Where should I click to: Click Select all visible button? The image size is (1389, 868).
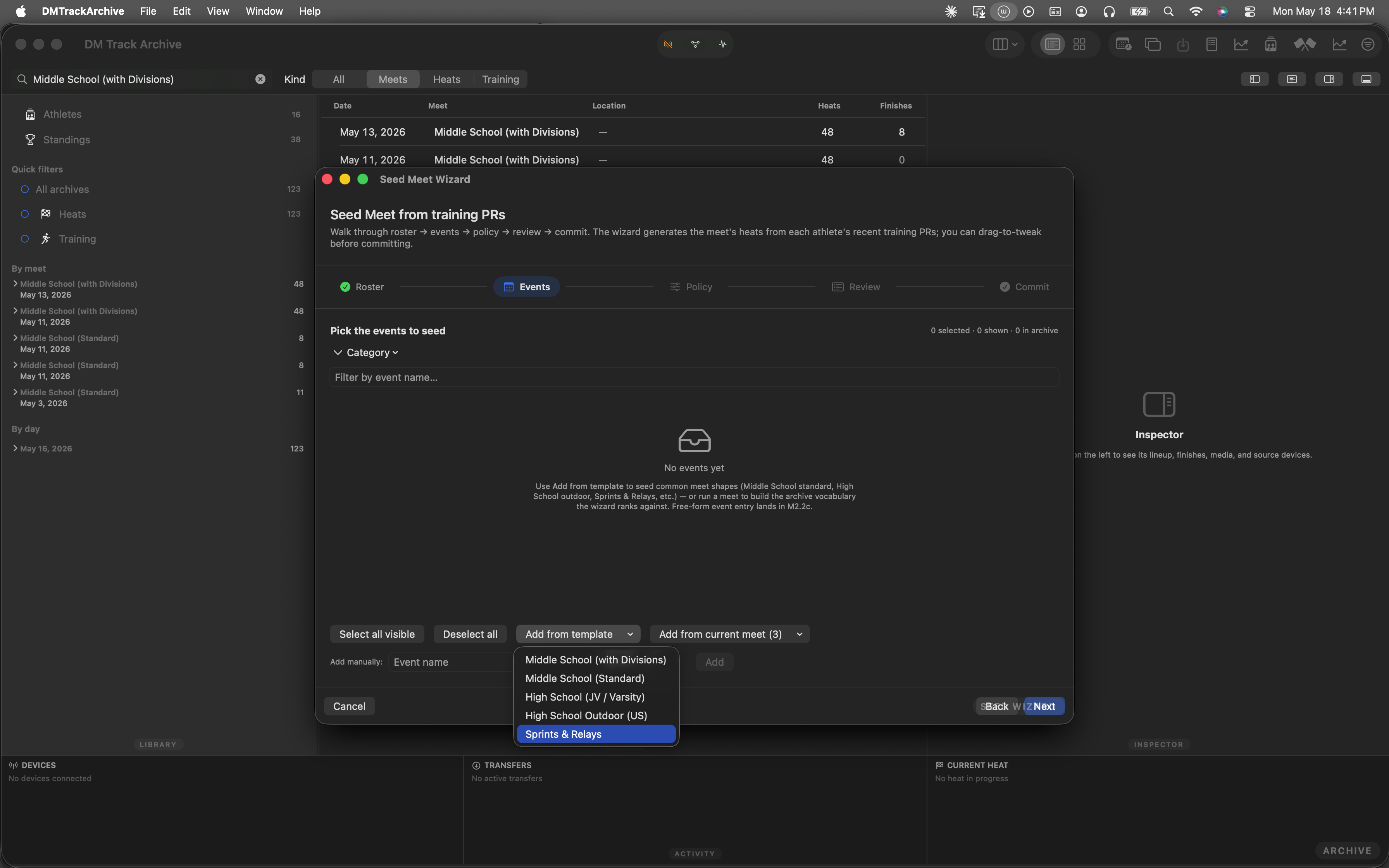pos(377,634)
